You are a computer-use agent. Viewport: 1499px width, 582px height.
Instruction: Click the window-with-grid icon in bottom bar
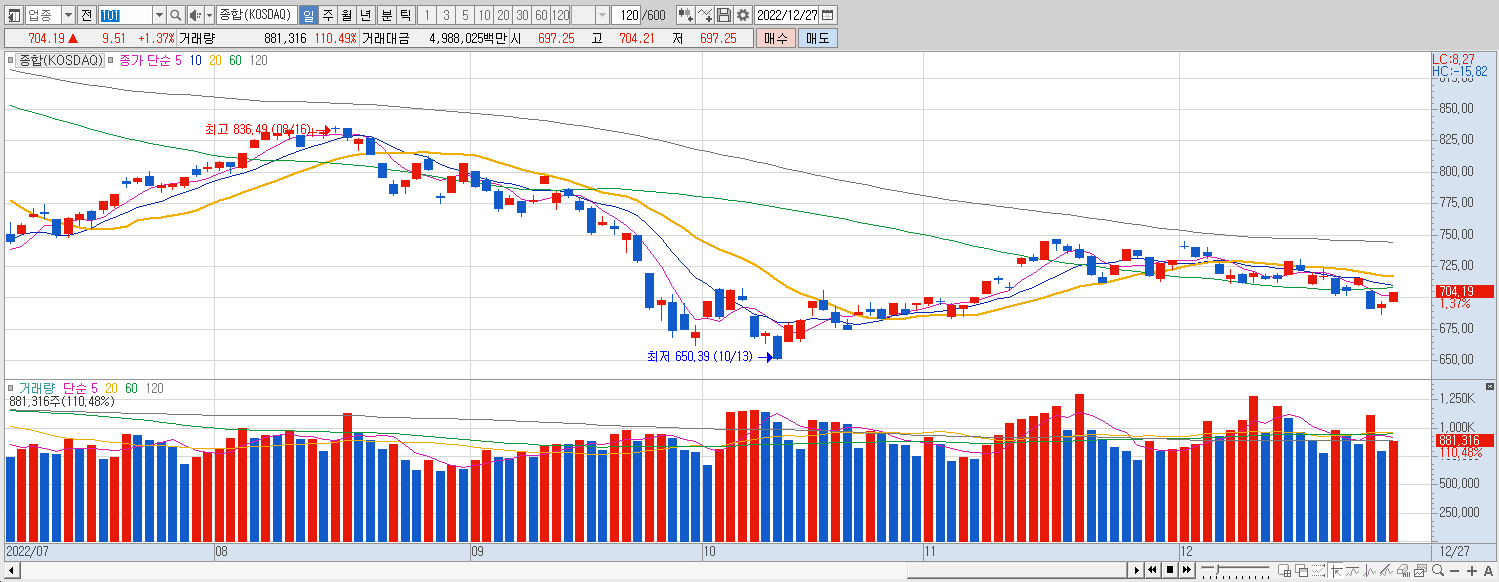[x=1284, y=571]
